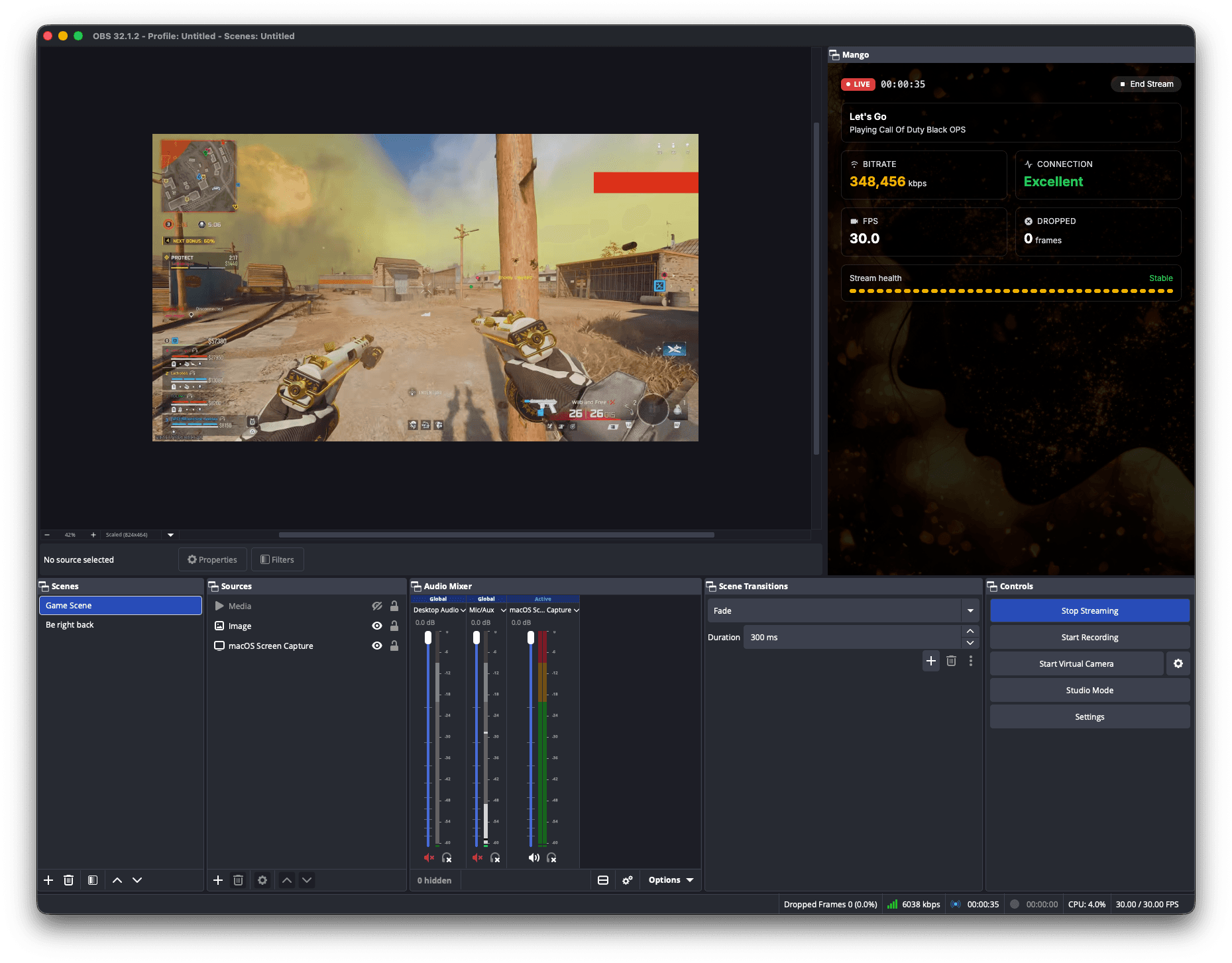Toggle audio mixer layout icon
1232x963 pixels.
click(603, 880)
